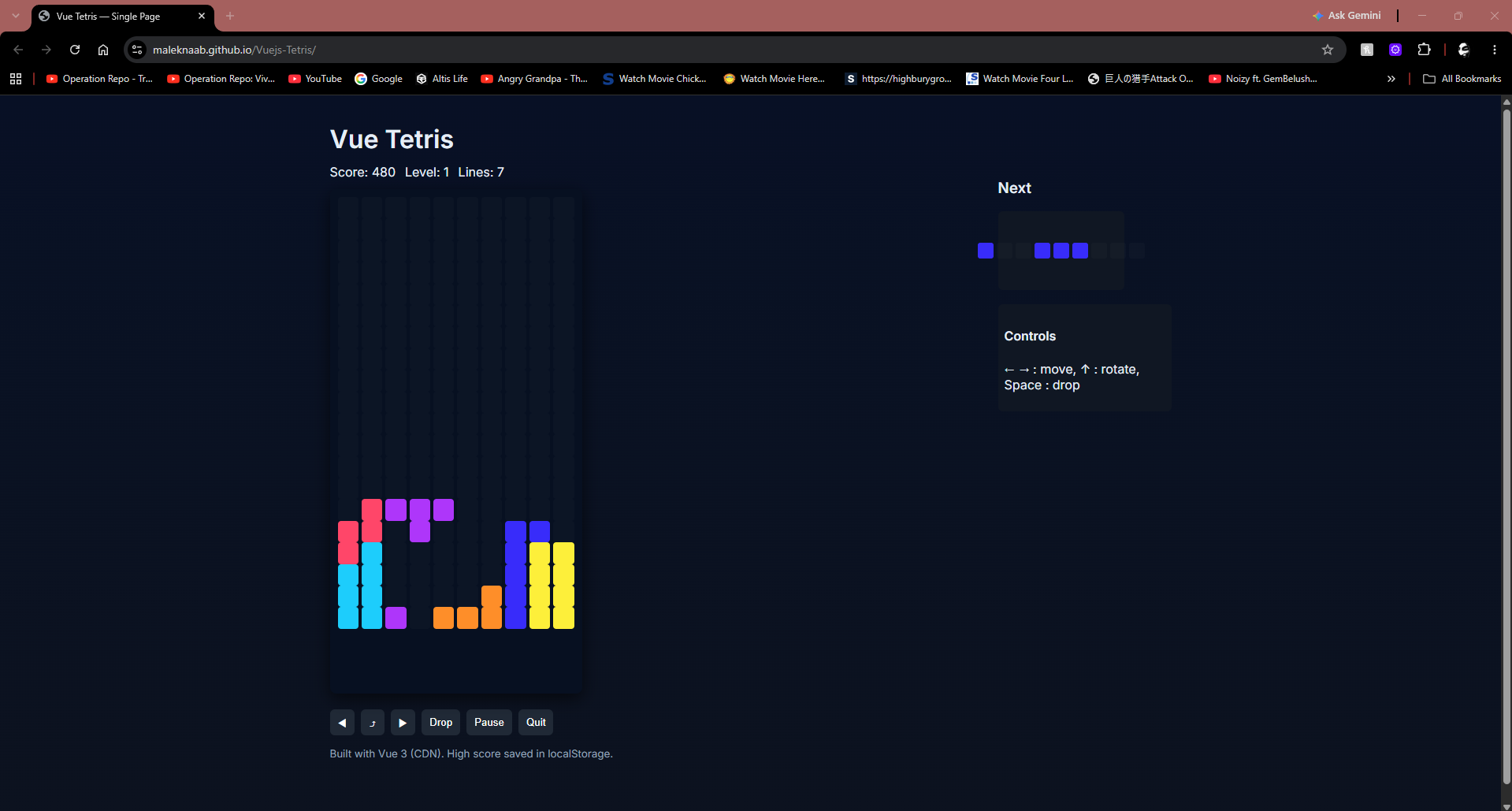Click Ask Gemini in the title bar
The width and height of the screenshot is (1512, 811).
coord(1347,16)
